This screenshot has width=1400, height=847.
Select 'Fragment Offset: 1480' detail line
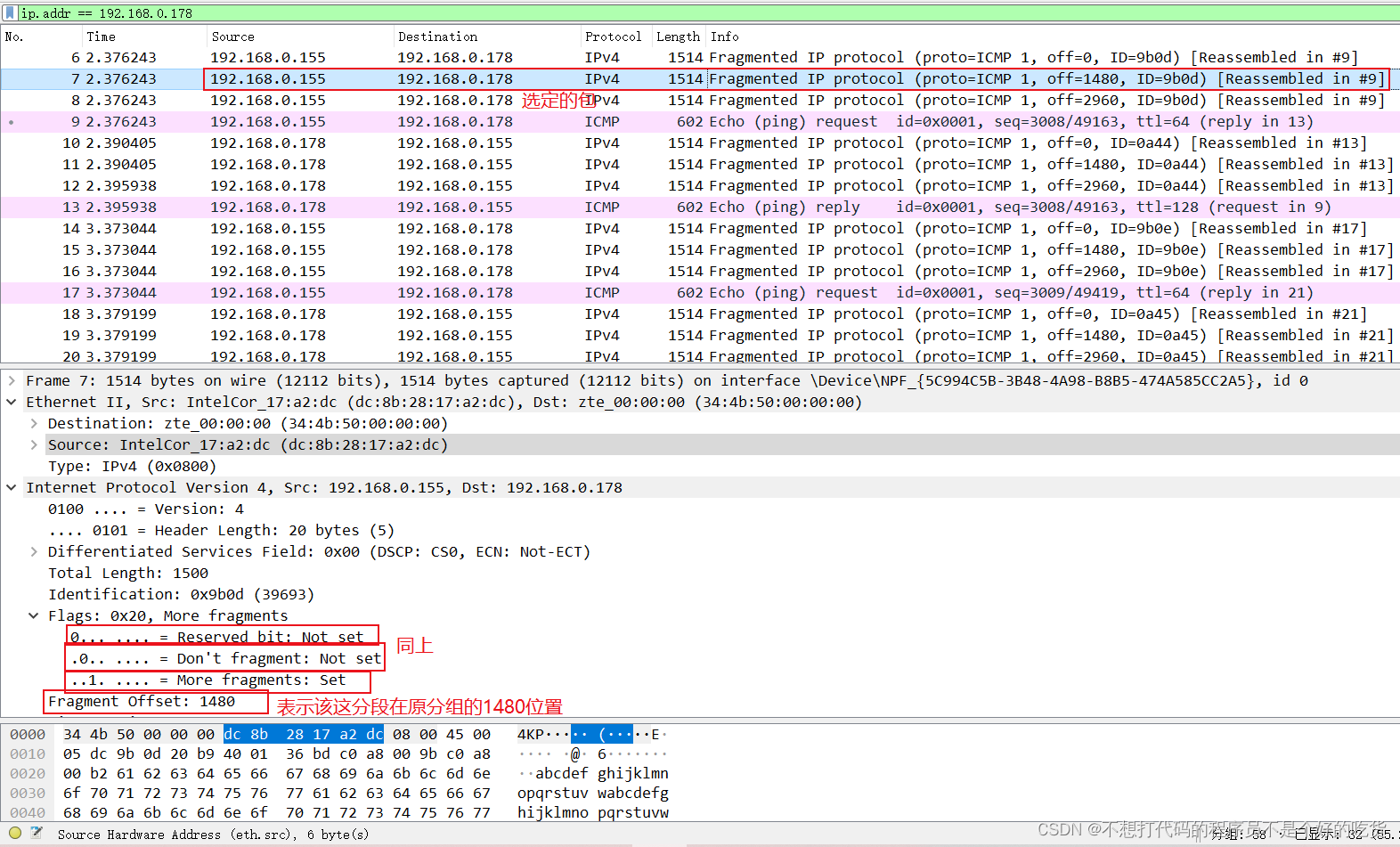(142, 701)
